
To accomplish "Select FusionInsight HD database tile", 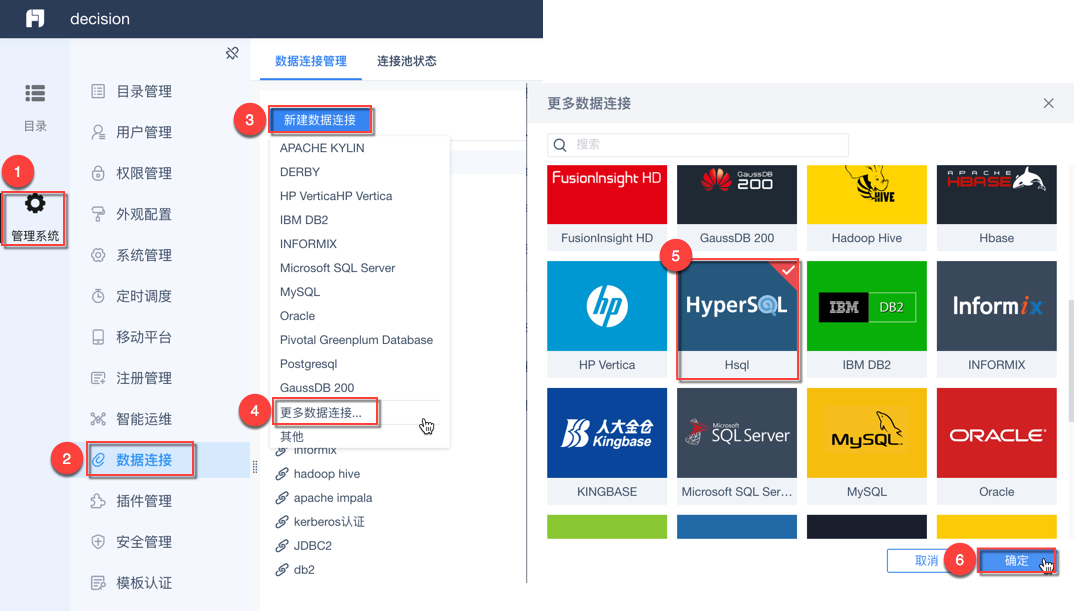I will pos(607,208).
